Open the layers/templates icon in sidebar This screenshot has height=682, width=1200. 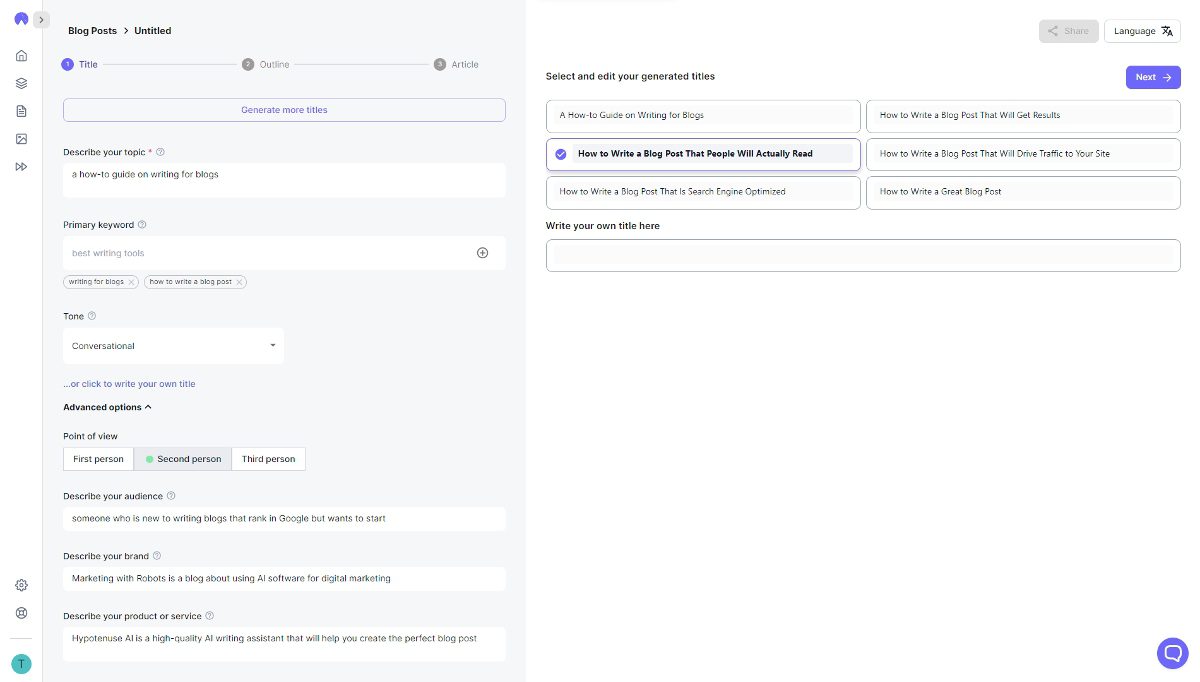[x=21, y=84]
